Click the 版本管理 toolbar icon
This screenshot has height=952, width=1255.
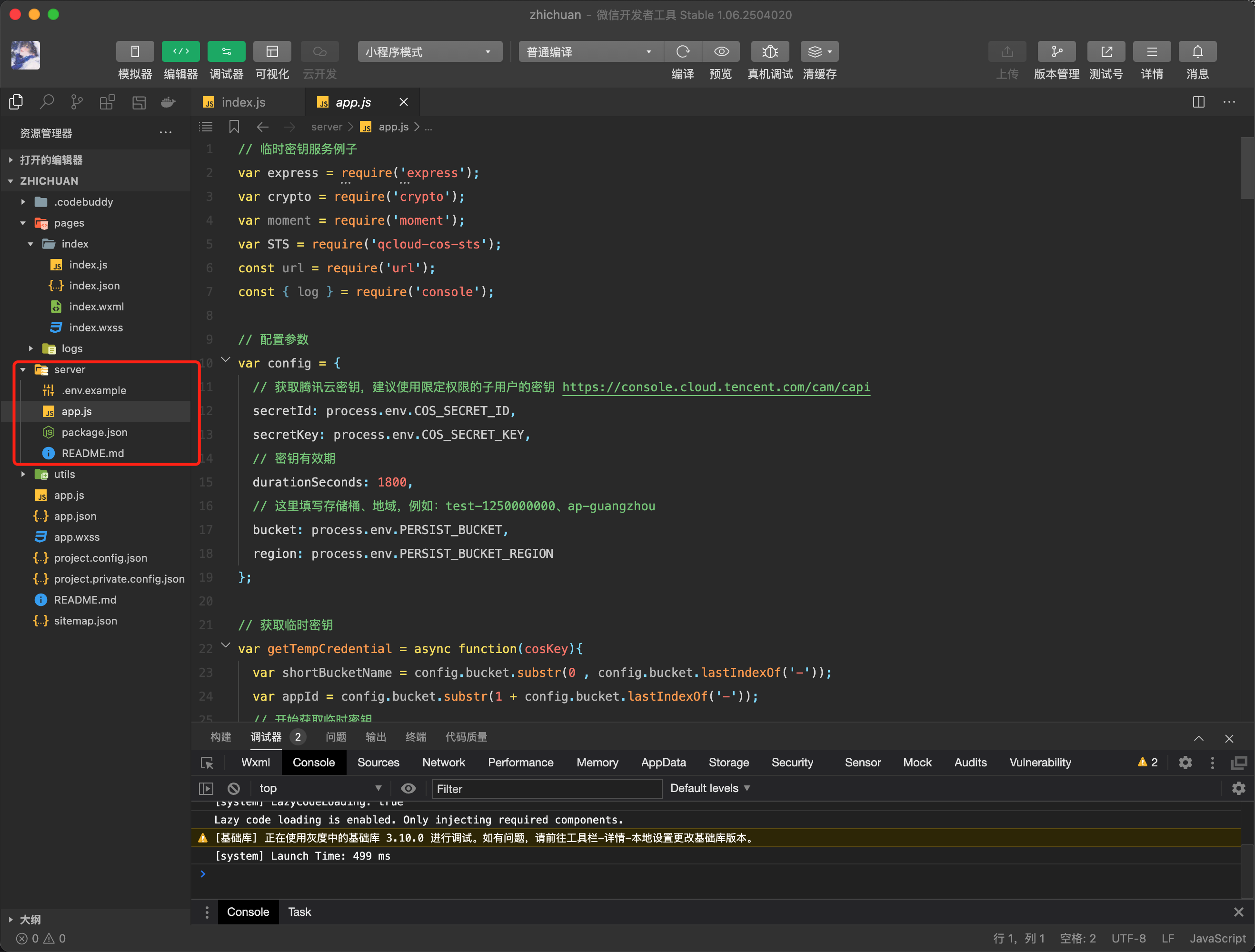tap(1056, 51)
